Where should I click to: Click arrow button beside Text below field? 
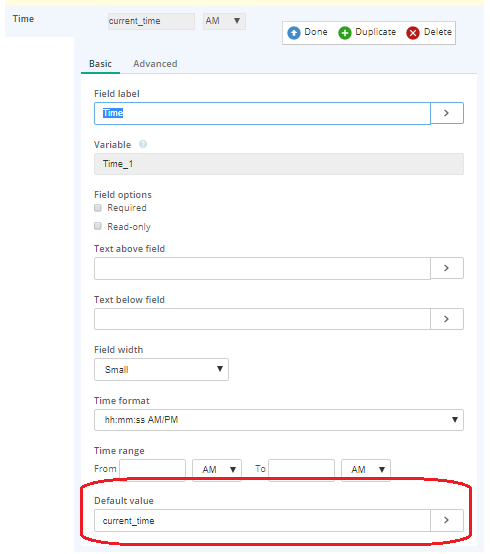447,319
